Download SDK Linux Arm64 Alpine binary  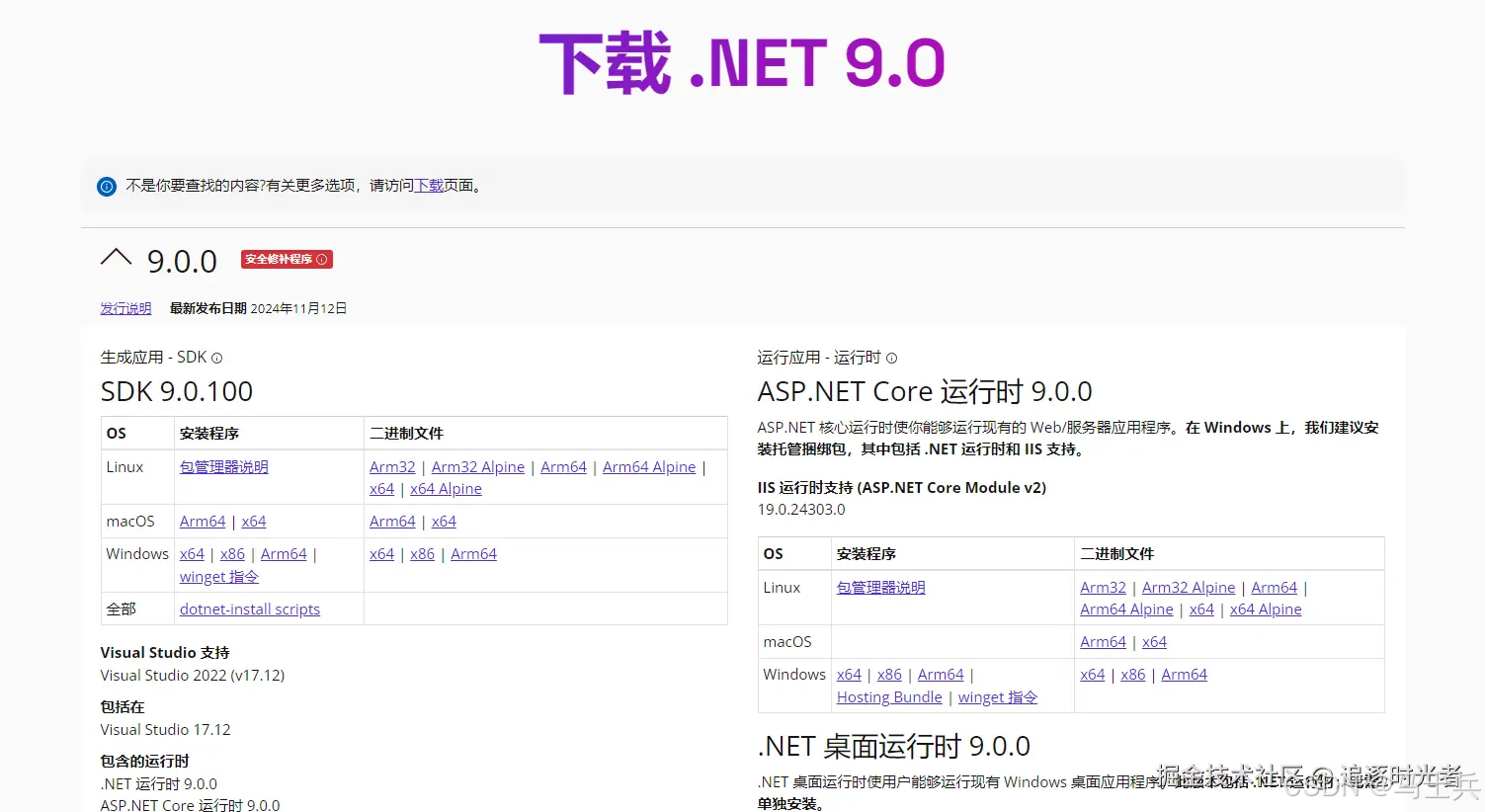coord(649,466)
